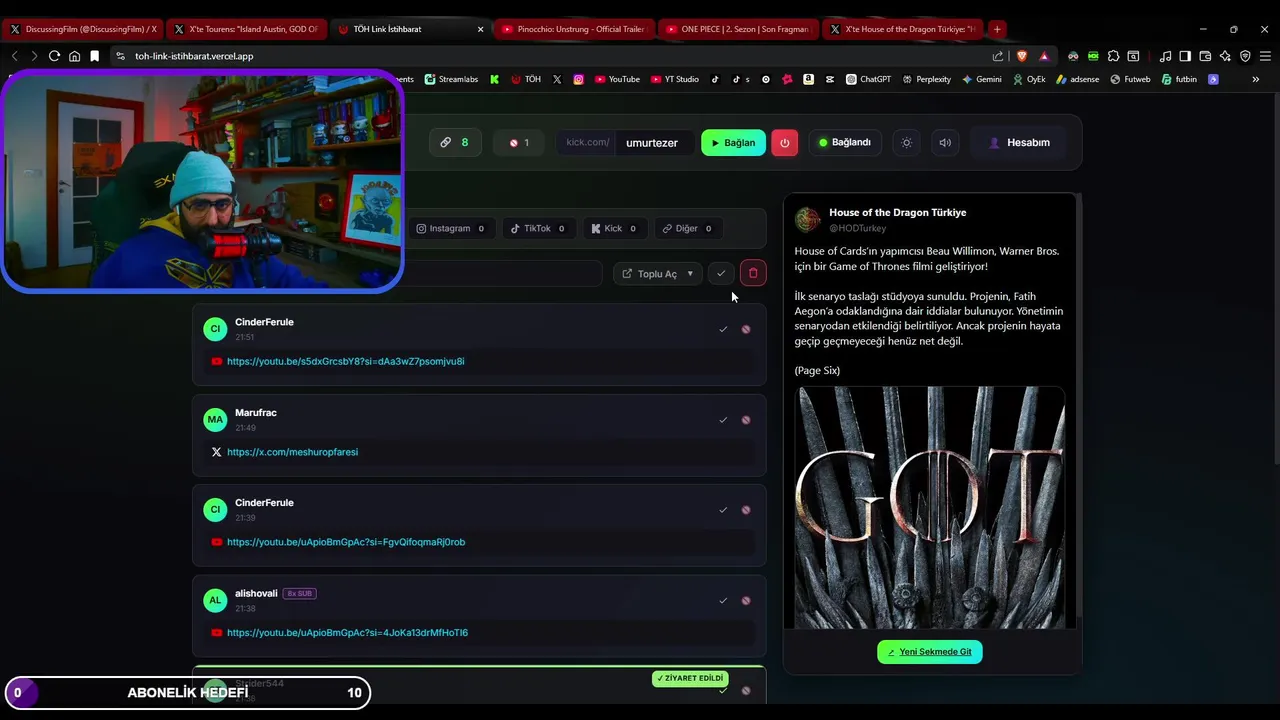Edit the umurtezer channel name field
Viewport: 1280px width, 720px height.
[652, 143]
